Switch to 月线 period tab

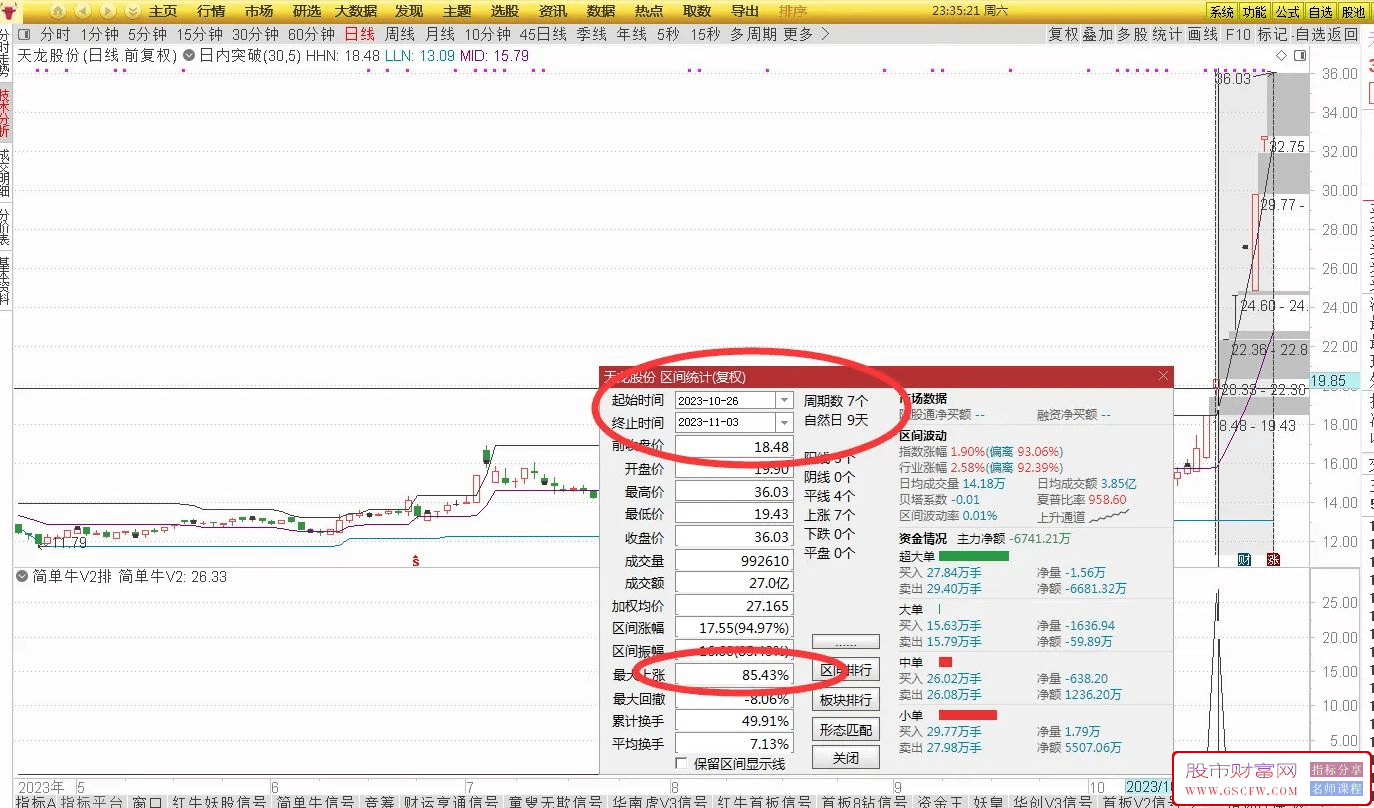coord(440,34)
